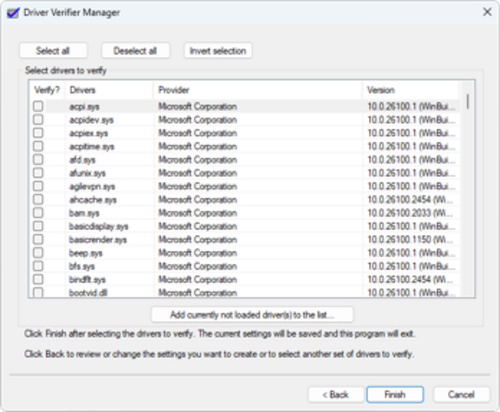This screenshot has width=500, height=412.
Task: Sort list by Provider column header
Action: [258, 90]
